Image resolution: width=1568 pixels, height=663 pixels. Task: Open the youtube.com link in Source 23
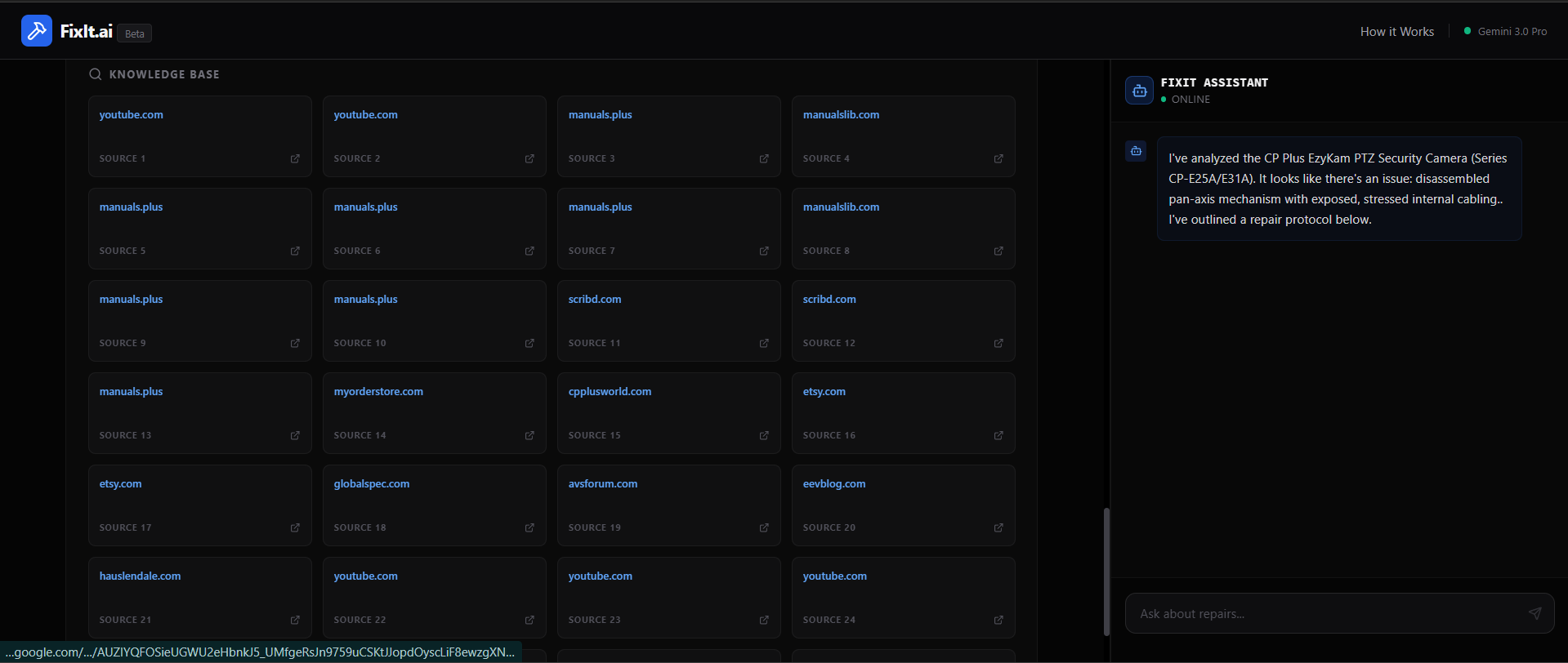(601, 576)
